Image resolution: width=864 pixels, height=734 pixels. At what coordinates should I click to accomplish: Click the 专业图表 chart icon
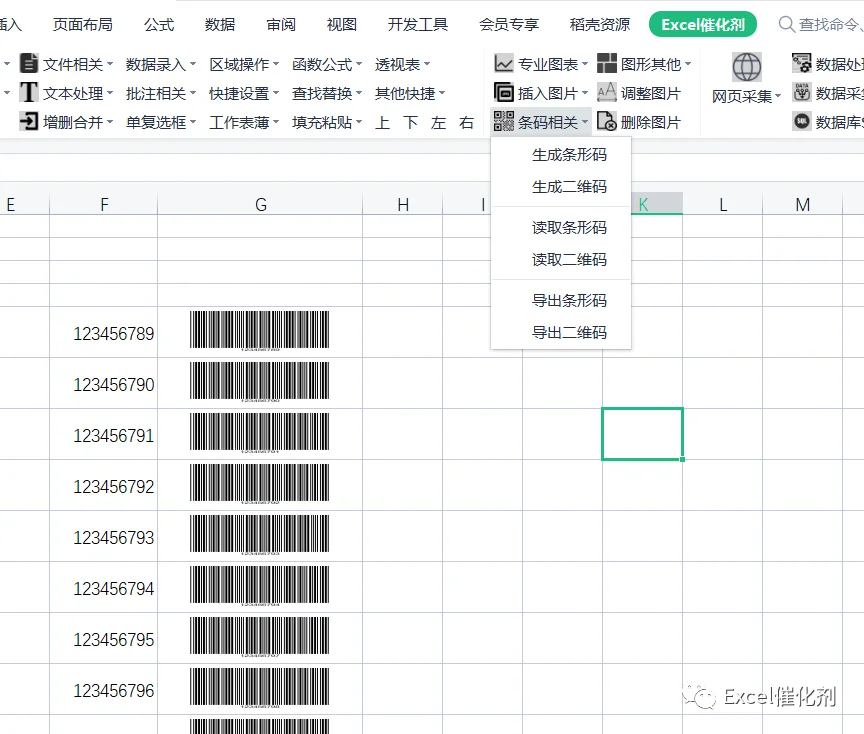click(504, 64)
